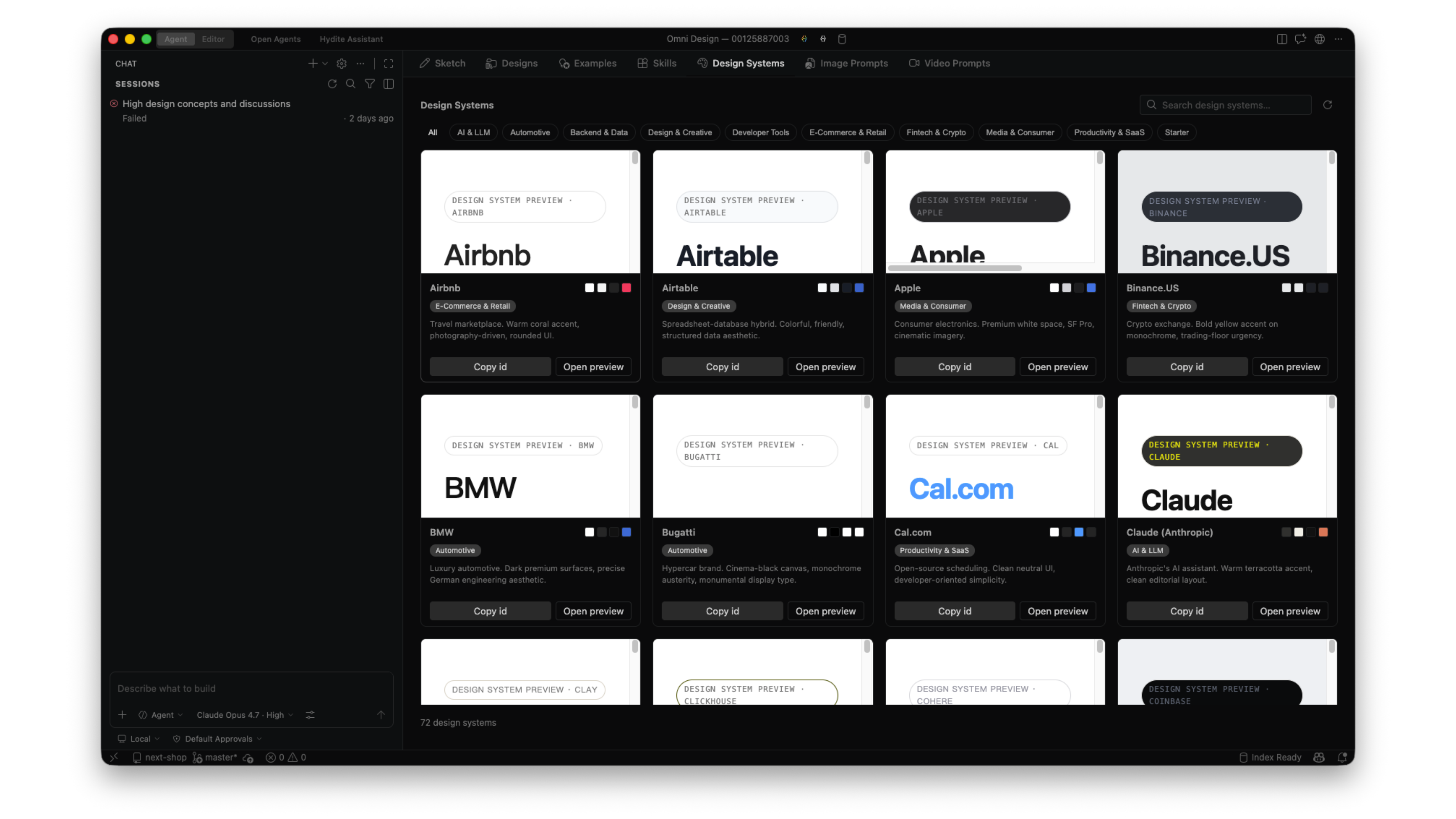This screenshot has width=1456, height=819.
Task: Click the errors count icon in the status bar
Action: point(275,758)
